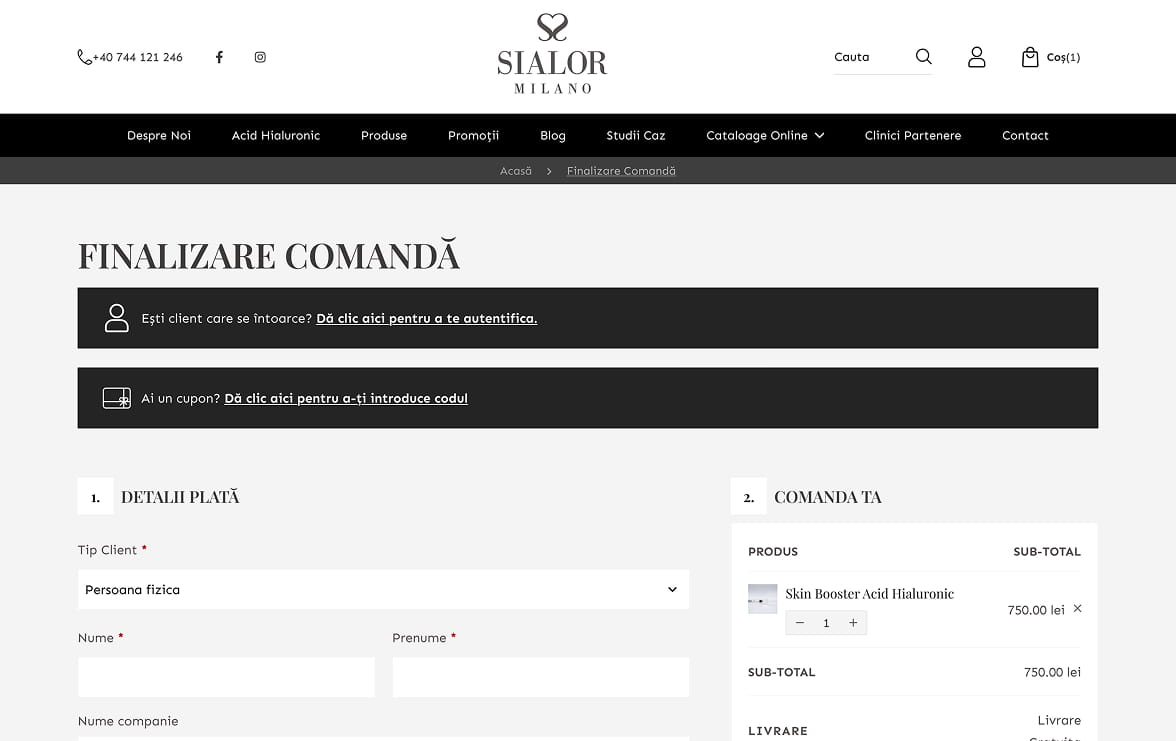Focus the Nume input field
Screen dimensions: 1176x741
point(226,677)
